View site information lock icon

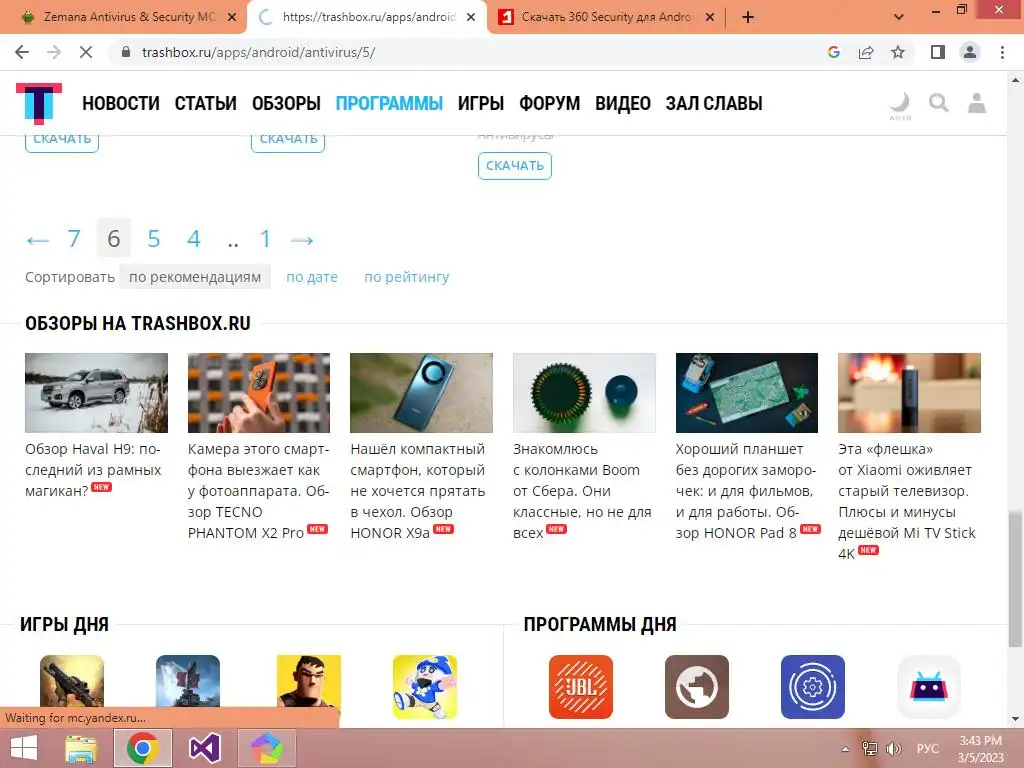[126, 52]
